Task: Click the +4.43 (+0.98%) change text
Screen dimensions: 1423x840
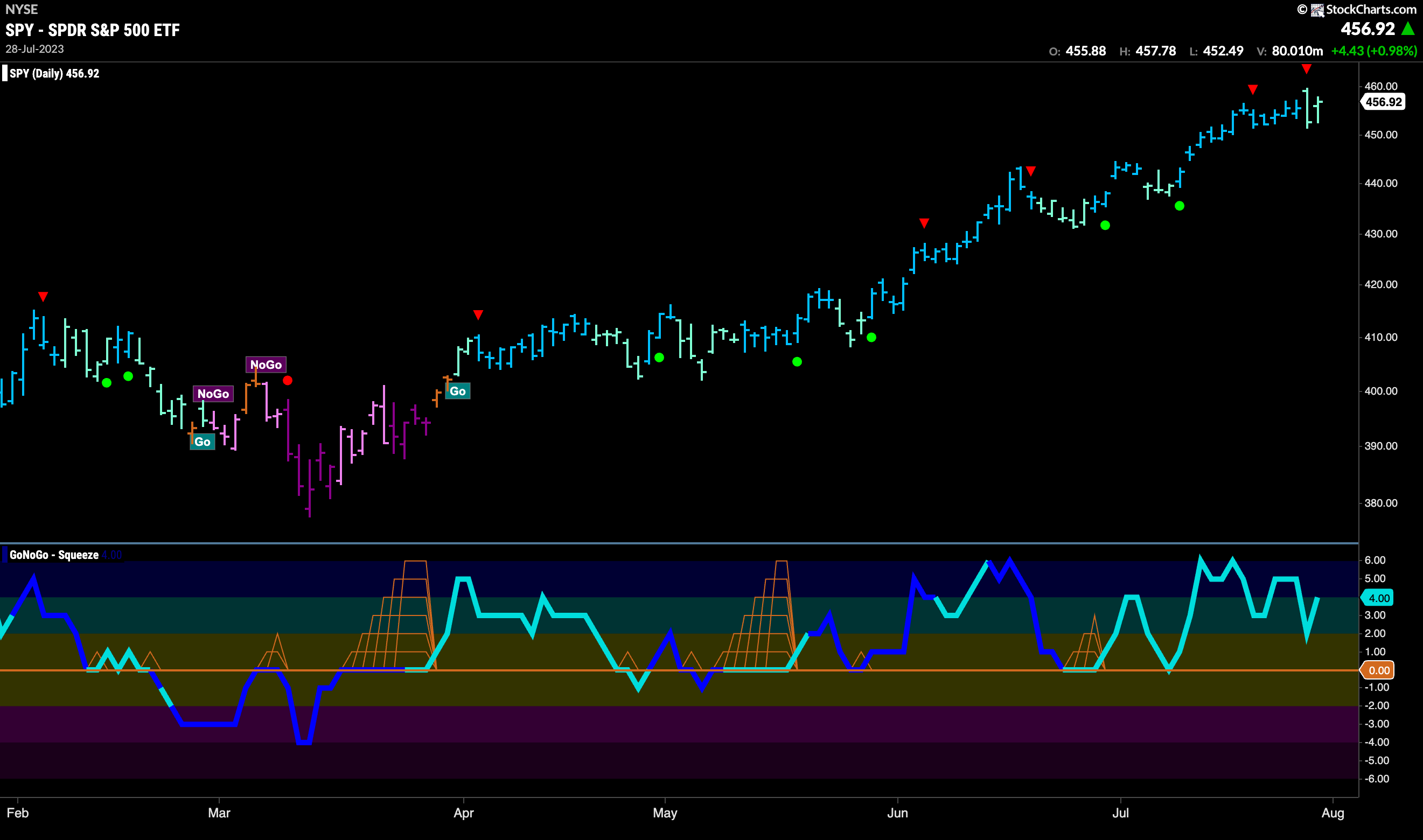Action: [1375, 51]
